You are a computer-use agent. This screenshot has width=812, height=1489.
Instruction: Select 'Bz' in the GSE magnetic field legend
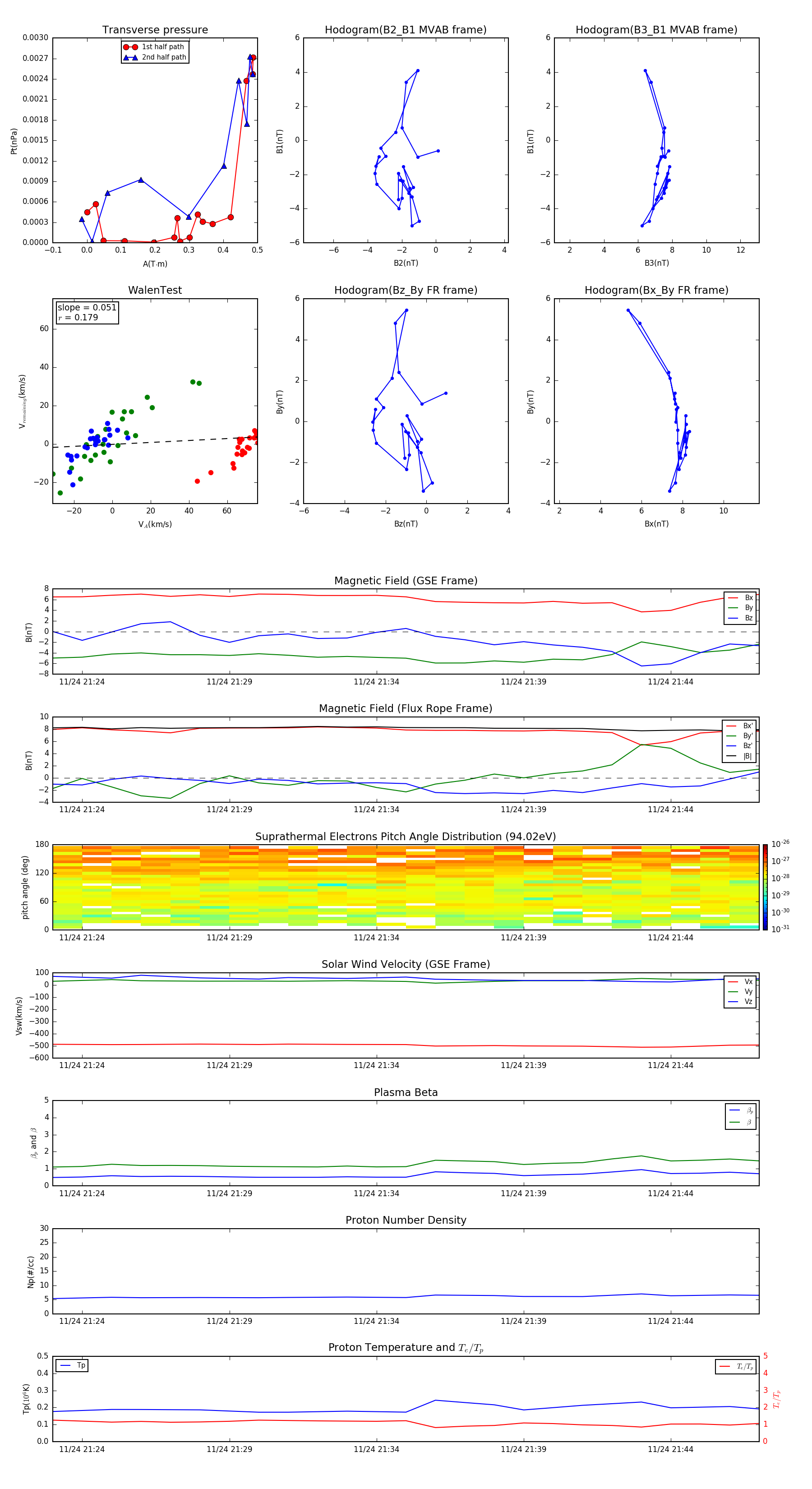point(740,618)
